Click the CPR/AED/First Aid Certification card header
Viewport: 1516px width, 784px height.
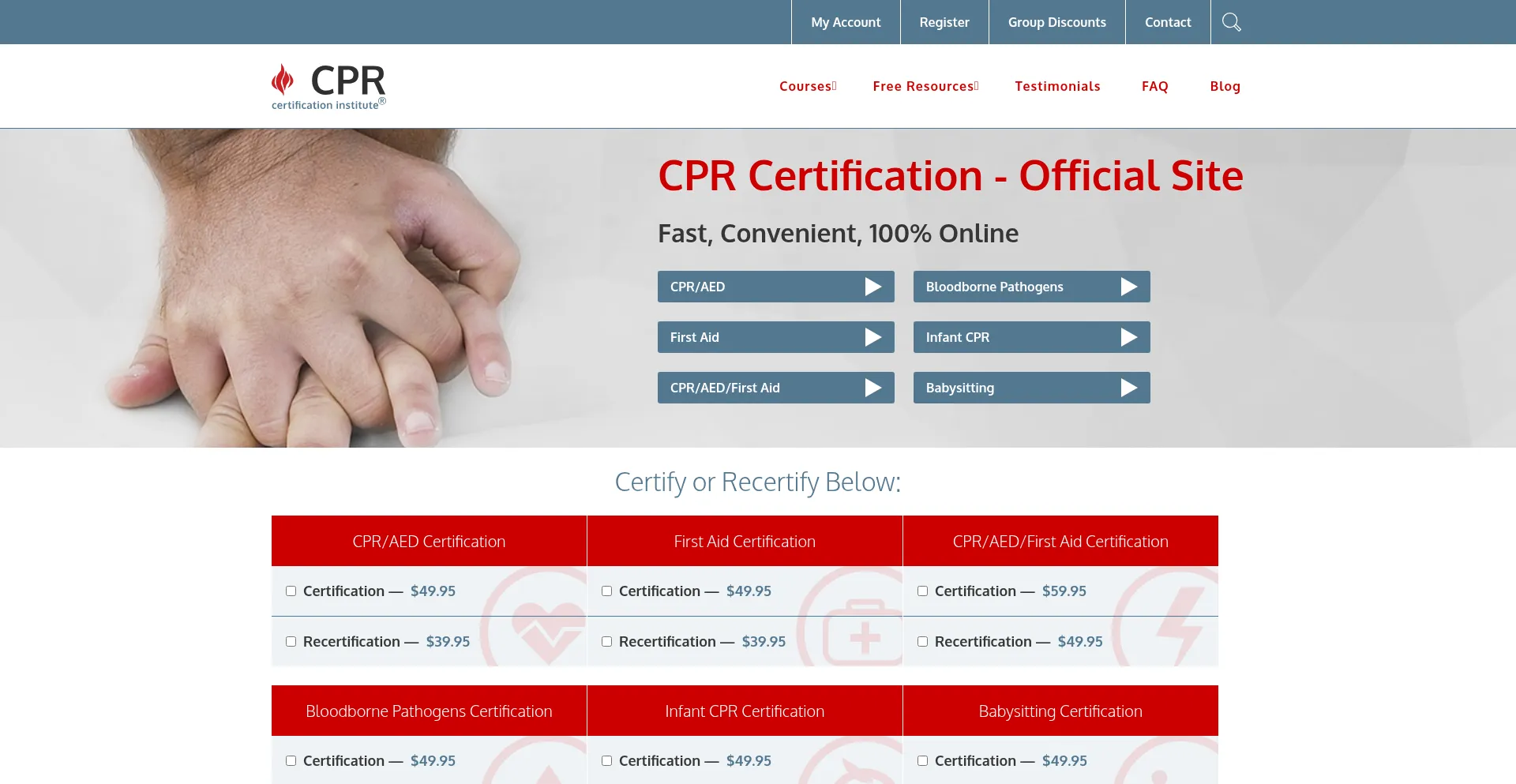(1060, 541)
